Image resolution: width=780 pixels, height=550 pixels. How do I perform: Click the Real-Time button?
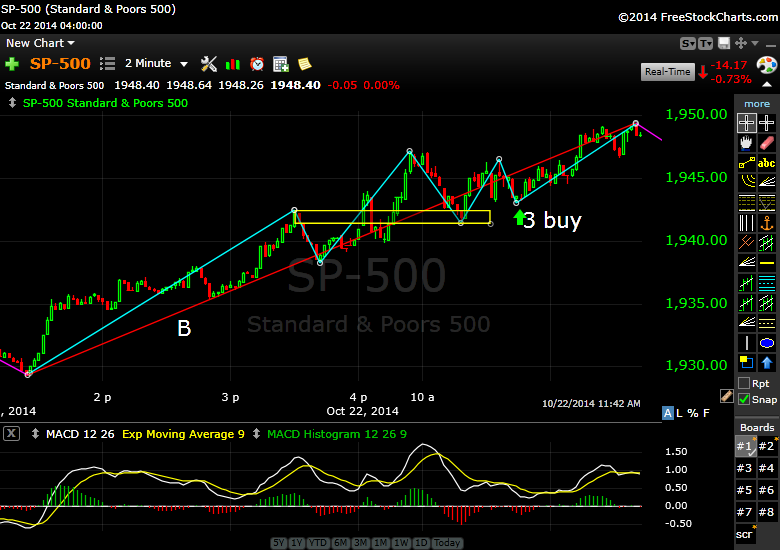[667, 72]
